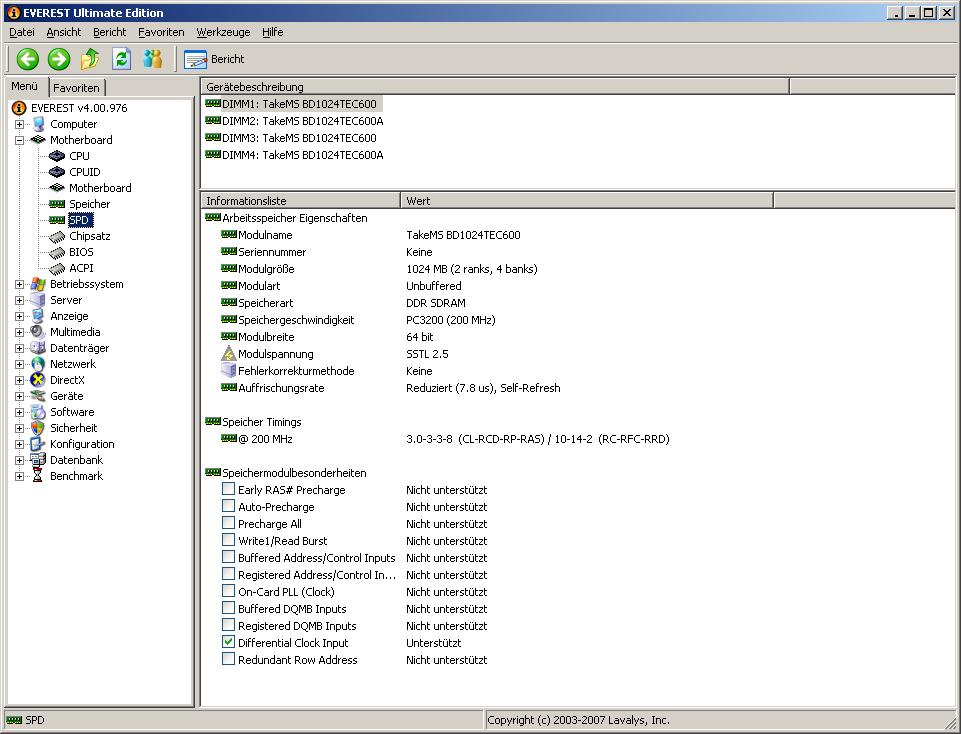Click the CPUID chip icon

(x=57, y=172)
